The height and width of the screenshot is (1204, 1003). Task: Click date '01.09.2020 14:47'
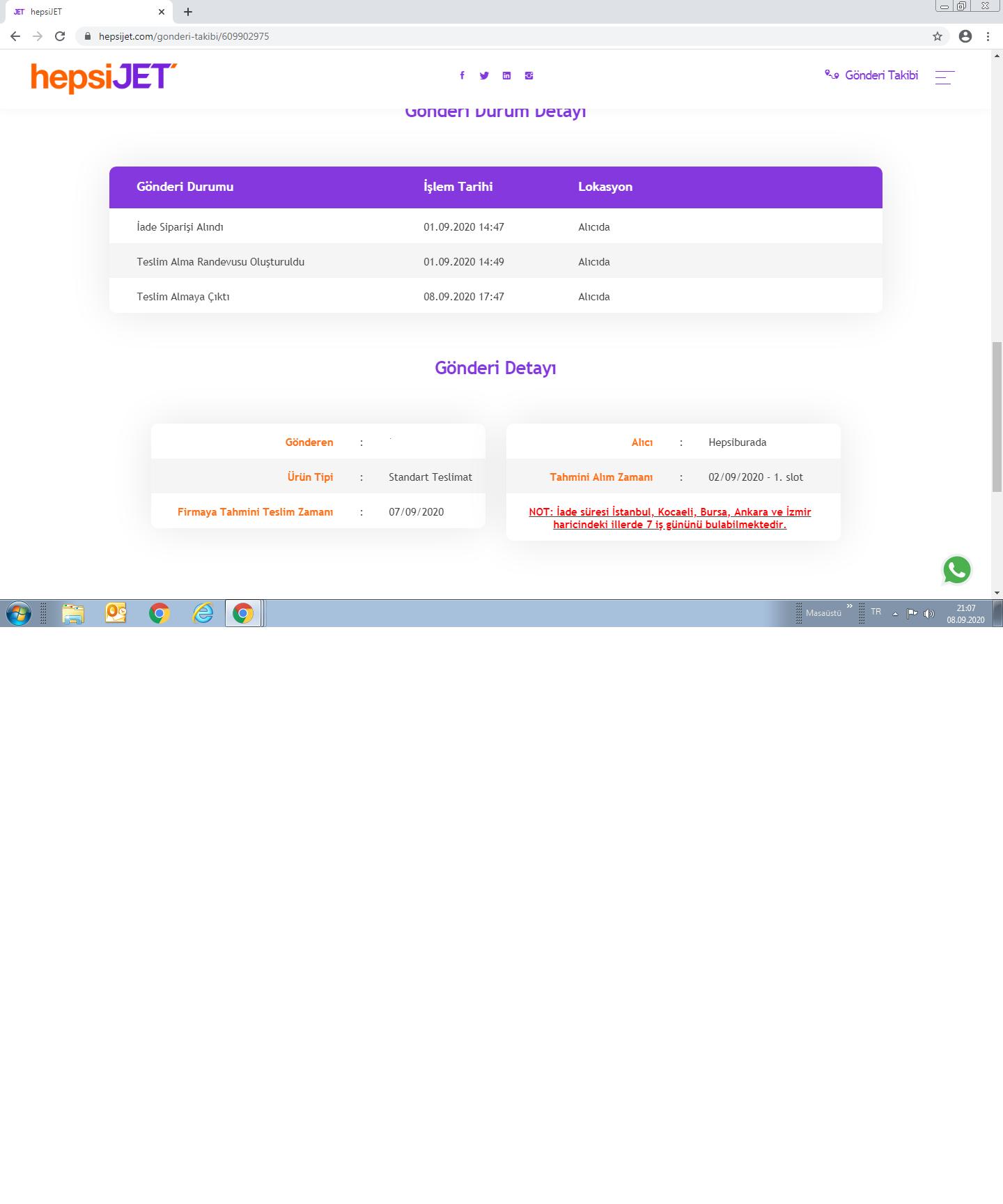[x=464, y=227]
